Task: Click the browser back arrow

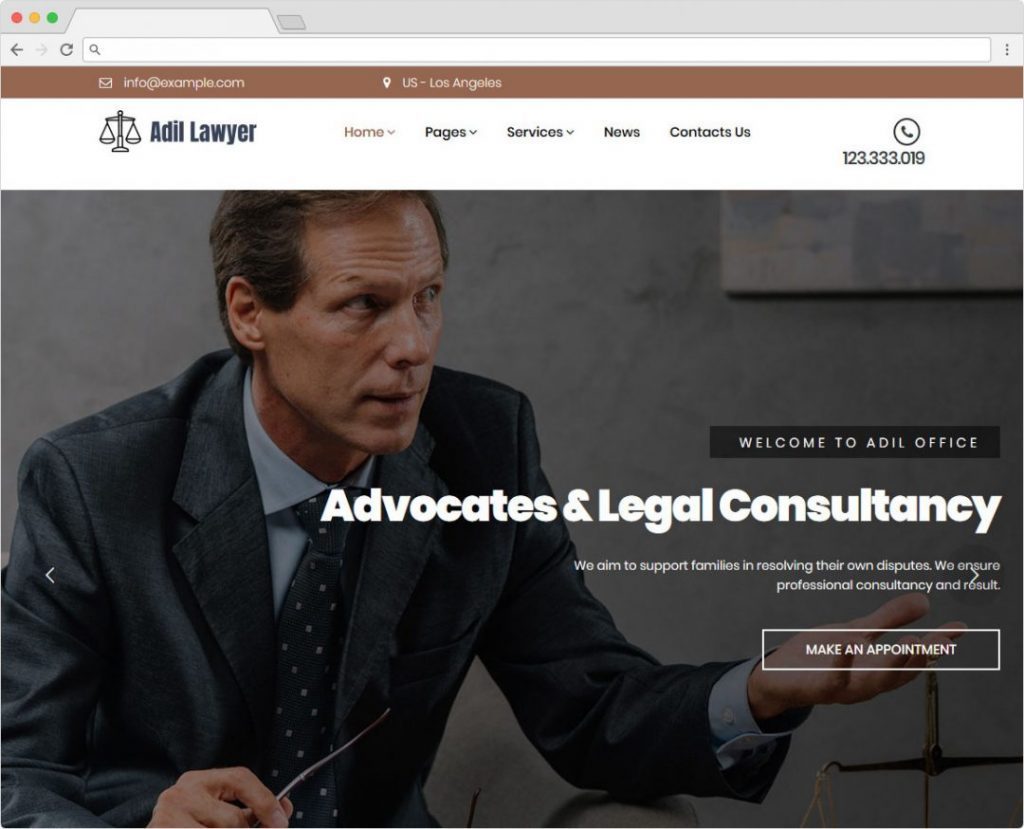Action: coord(17,50)
